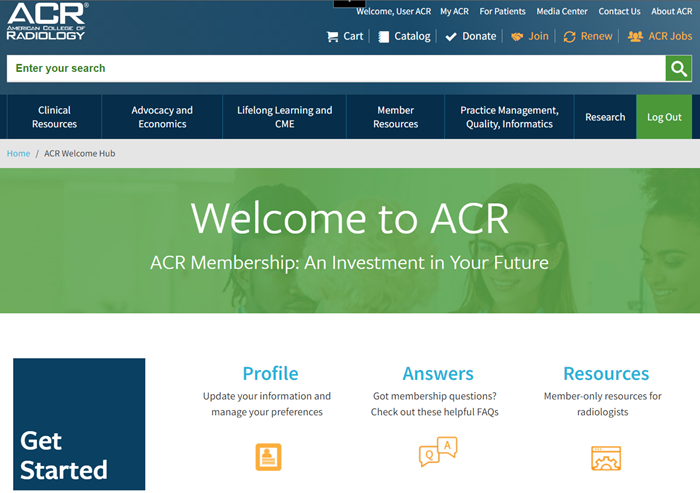
Task: Expand the Advocacy and Economics menu
Action: [x=162, y=117]
